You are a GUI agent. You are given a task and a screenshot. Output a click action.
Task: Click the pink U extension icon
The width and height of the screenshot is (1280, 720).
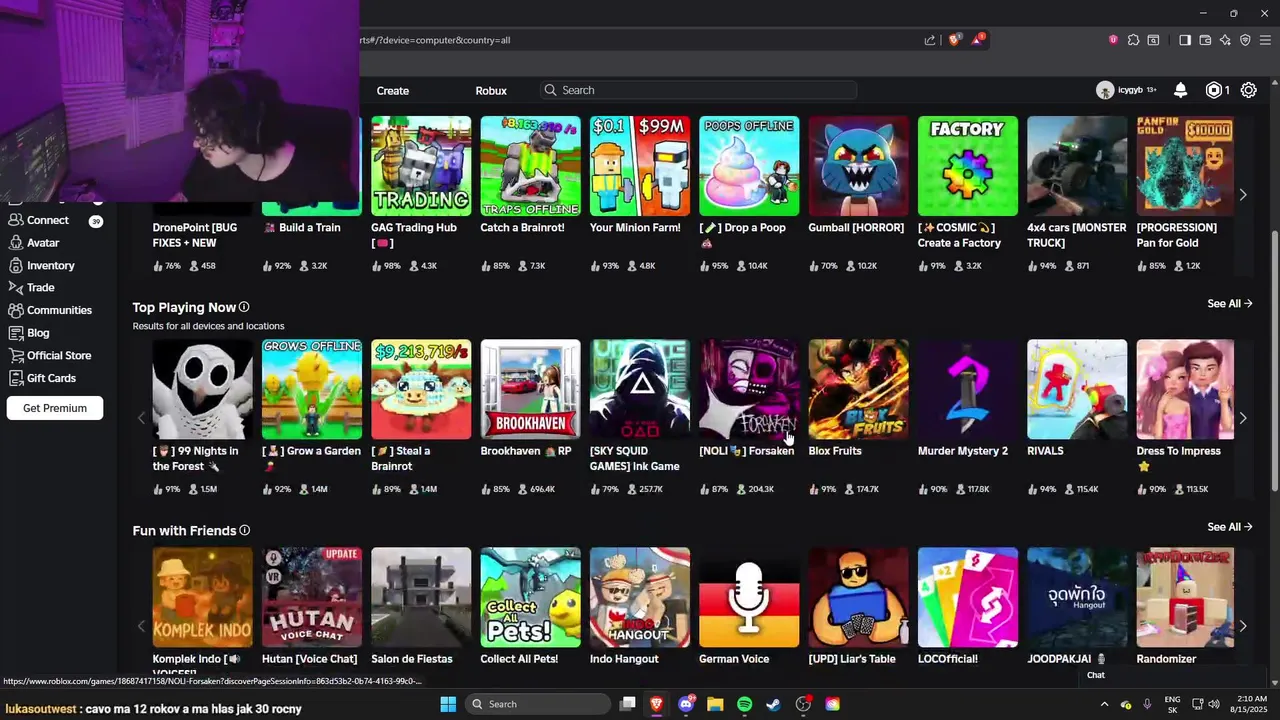1113,40
